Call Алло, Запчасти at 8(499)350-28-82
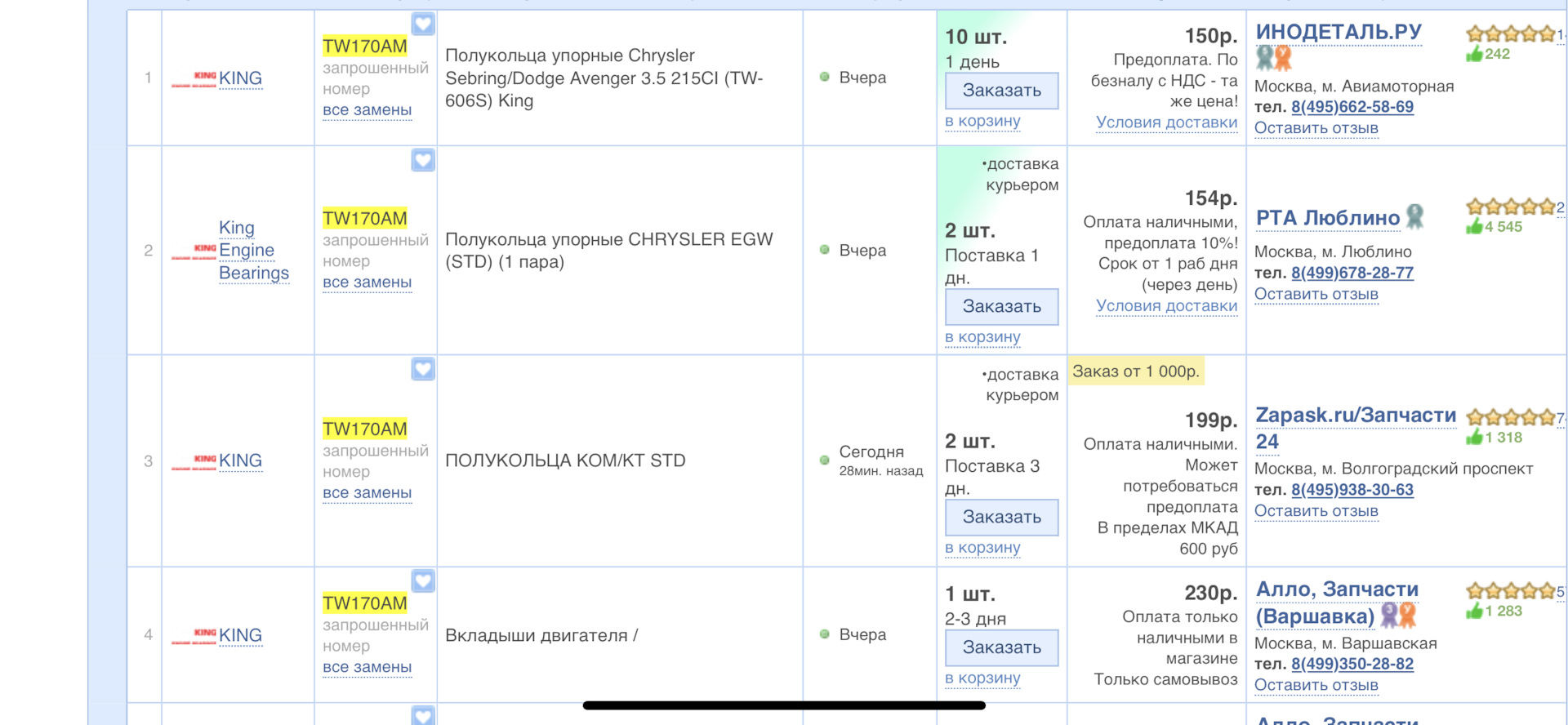 (1352, 664)
